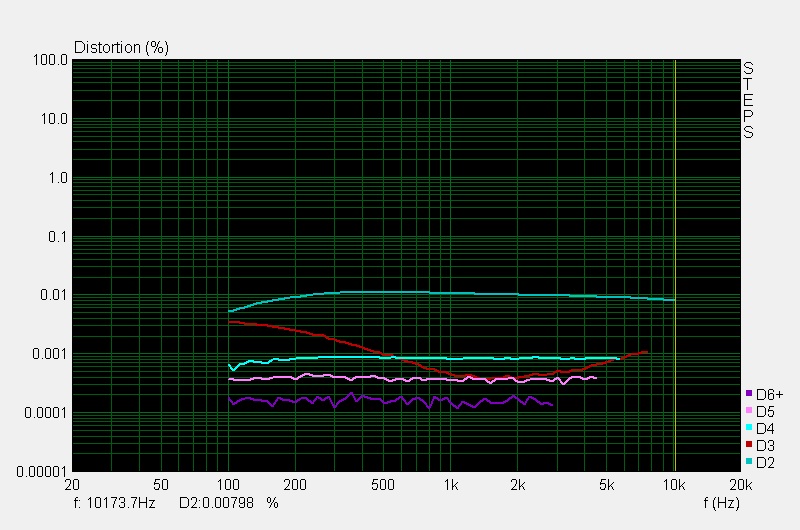Click the D3 legend label
The image size is (800, 530).
(x=765, y=446)
